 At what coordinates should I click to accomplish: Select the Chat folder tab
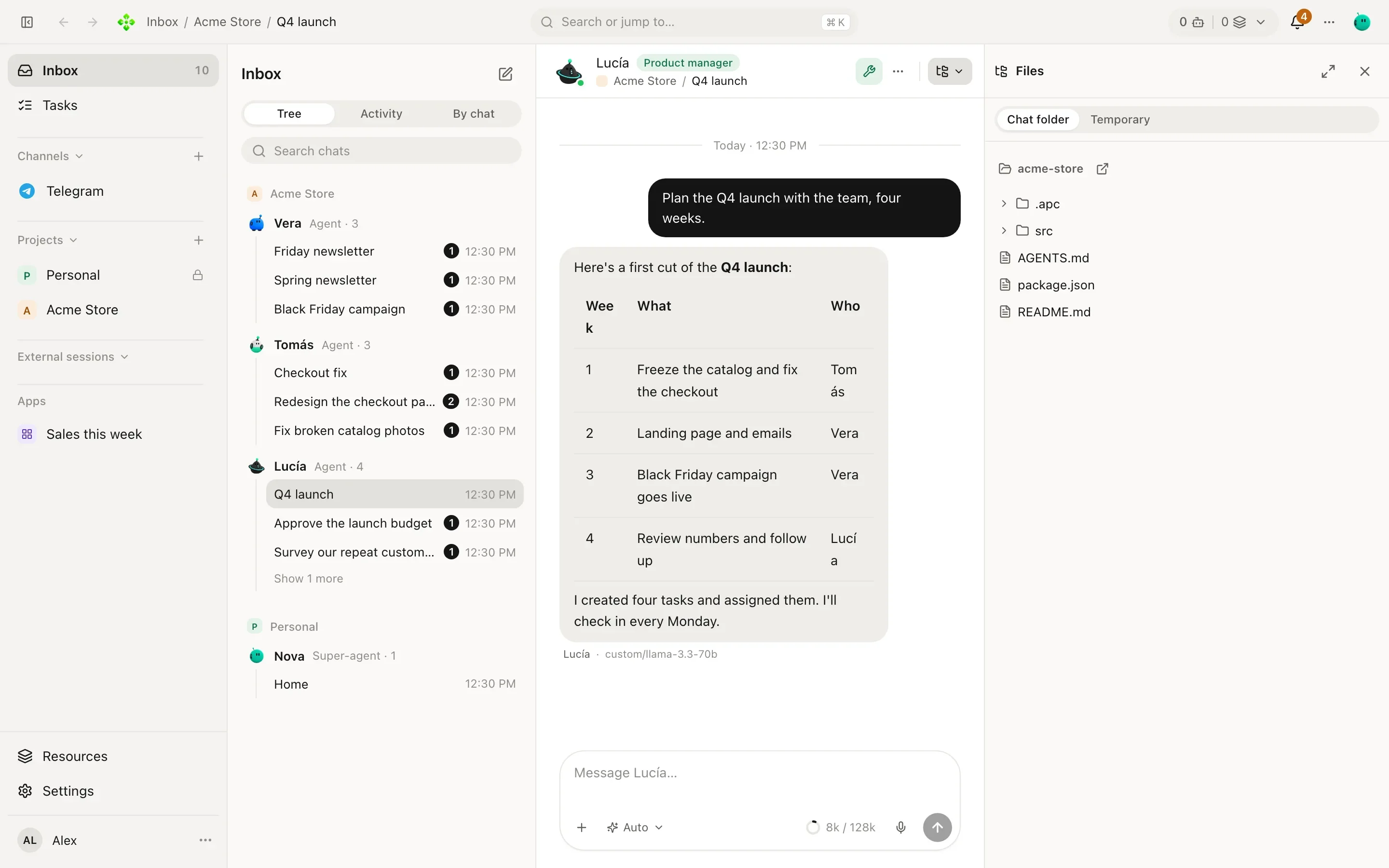click(x=1038, y=120)
